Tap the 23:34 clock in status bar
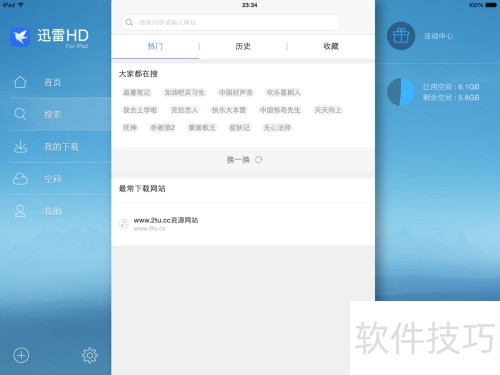 click(250, 5)
